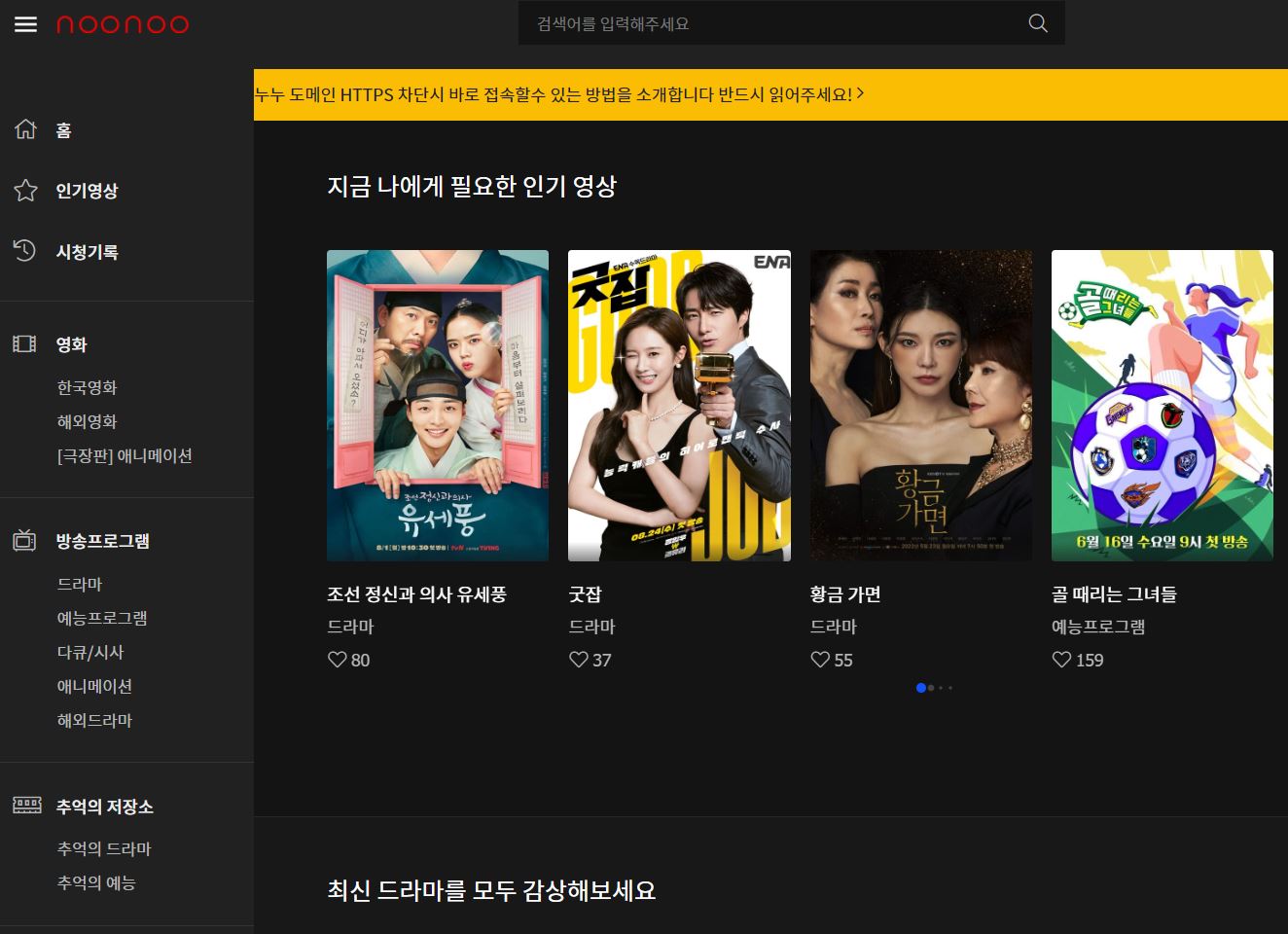Click the star icon for 인기영상
This screenshot has height=934, width=1288.
(x=25, y=190)
